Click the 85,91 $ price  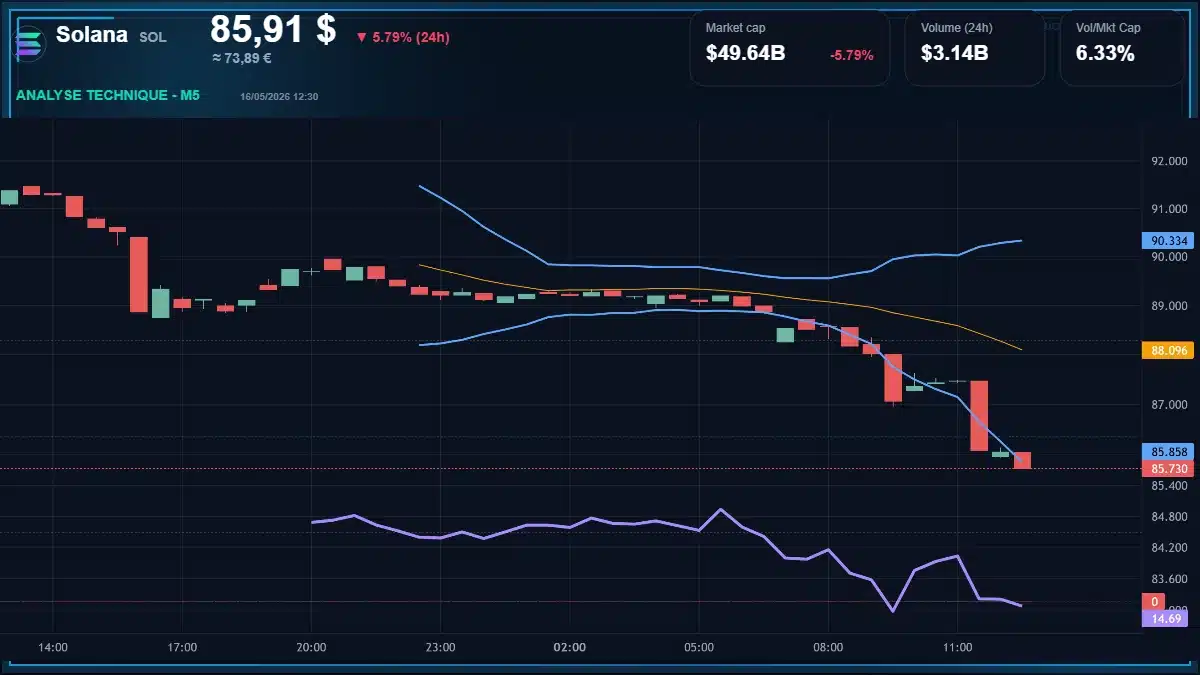click(x=273, y=29)
